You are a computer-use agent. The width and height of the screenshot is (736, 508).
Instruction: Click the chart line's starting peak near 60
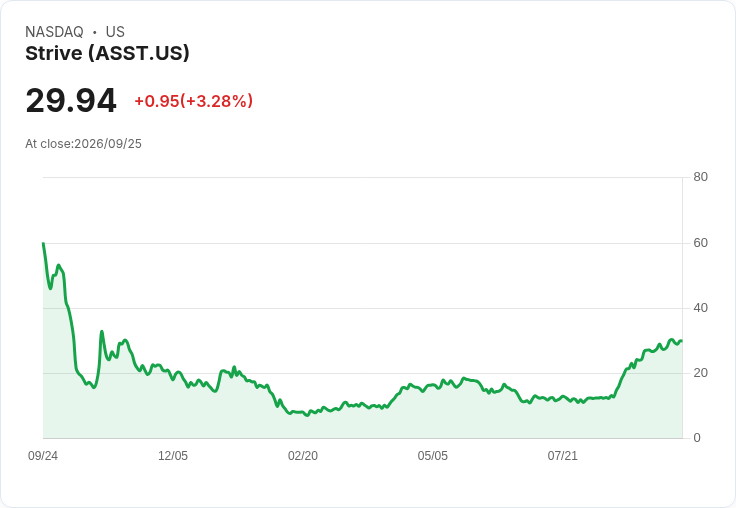43,243
